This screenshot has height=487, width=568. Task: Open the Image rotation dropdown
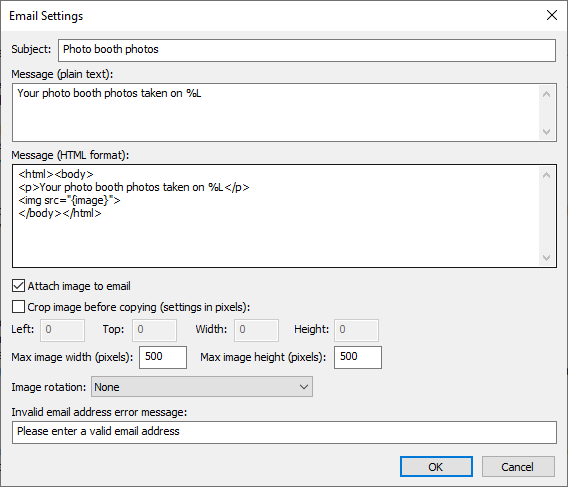202,387
